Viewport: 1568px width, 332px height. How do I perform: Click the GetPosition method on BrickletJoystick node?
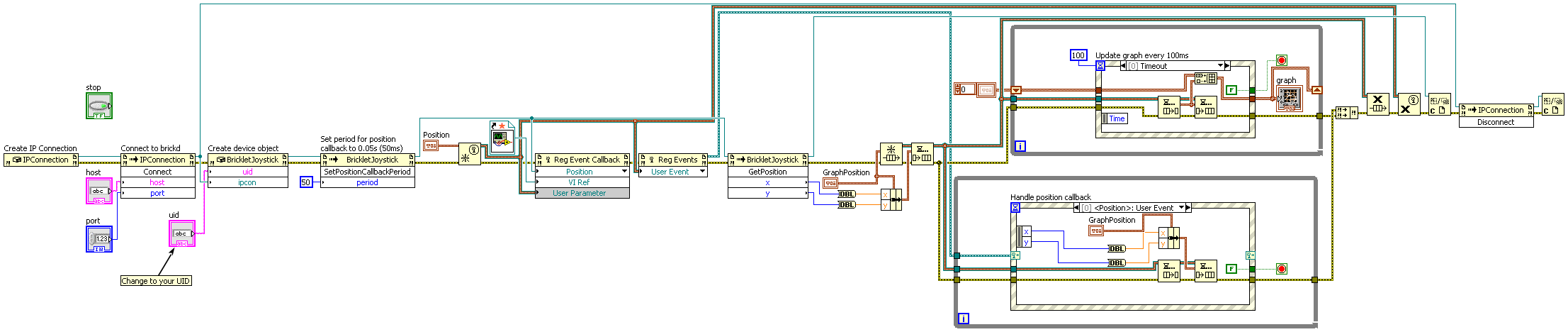point(767,172)
